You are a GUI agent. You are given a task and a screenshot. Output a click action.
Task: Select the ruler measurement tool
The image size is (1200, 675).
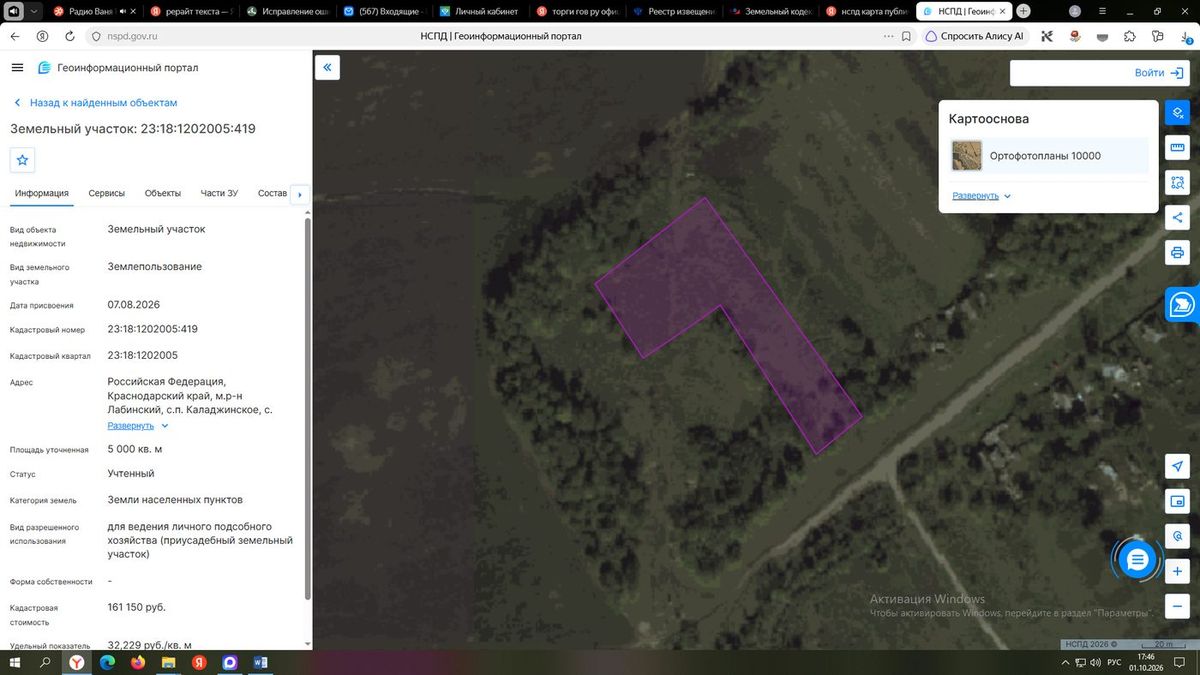(x=1178, y=148)
